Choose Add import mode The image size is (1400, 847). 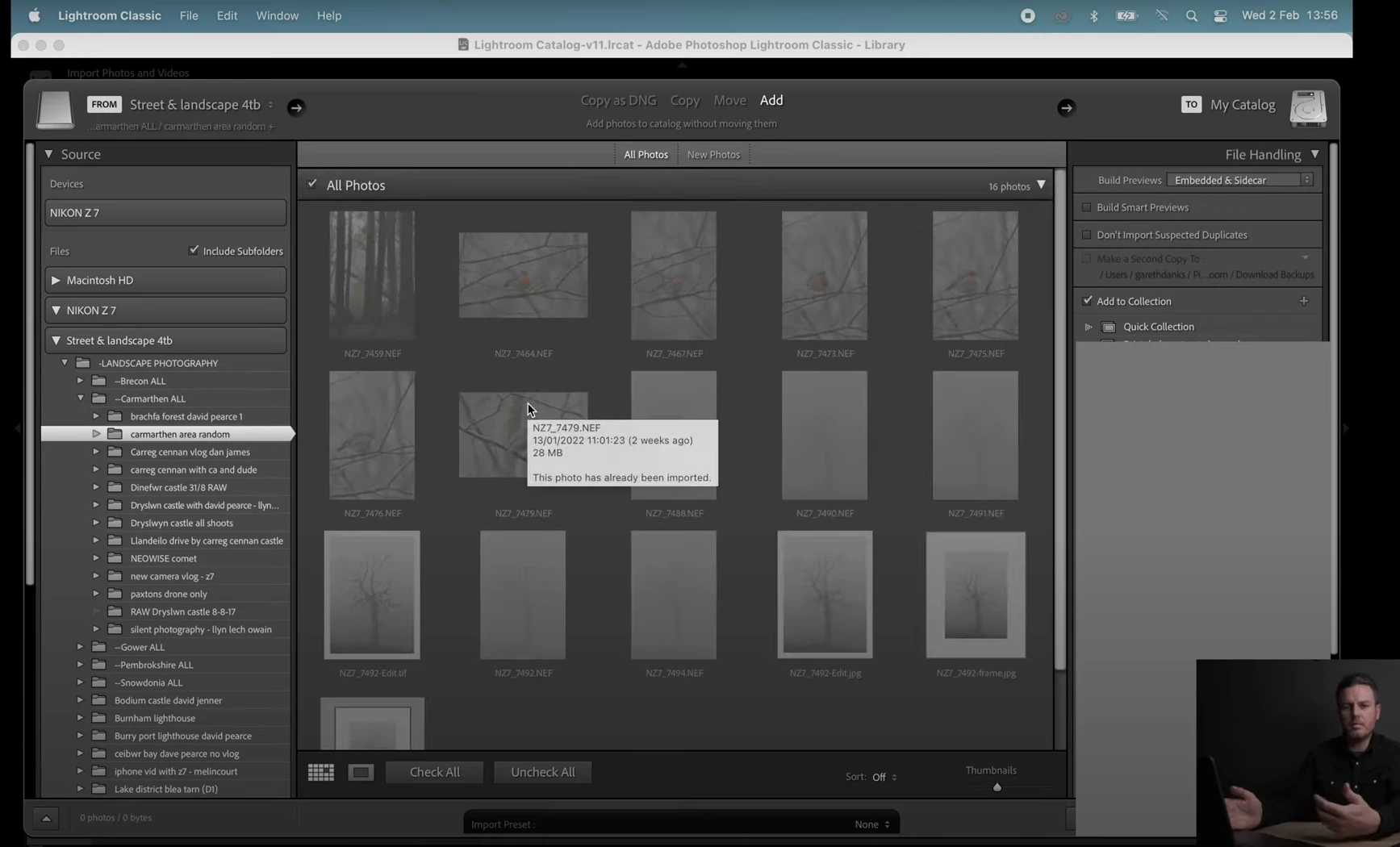771,100
